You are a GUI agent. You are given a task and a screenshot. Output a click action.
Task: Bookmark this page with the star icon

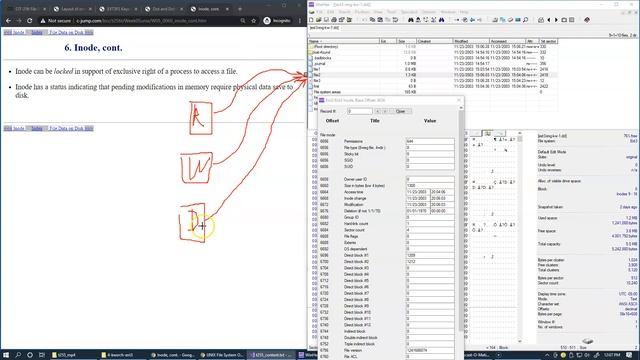(253, 20)
